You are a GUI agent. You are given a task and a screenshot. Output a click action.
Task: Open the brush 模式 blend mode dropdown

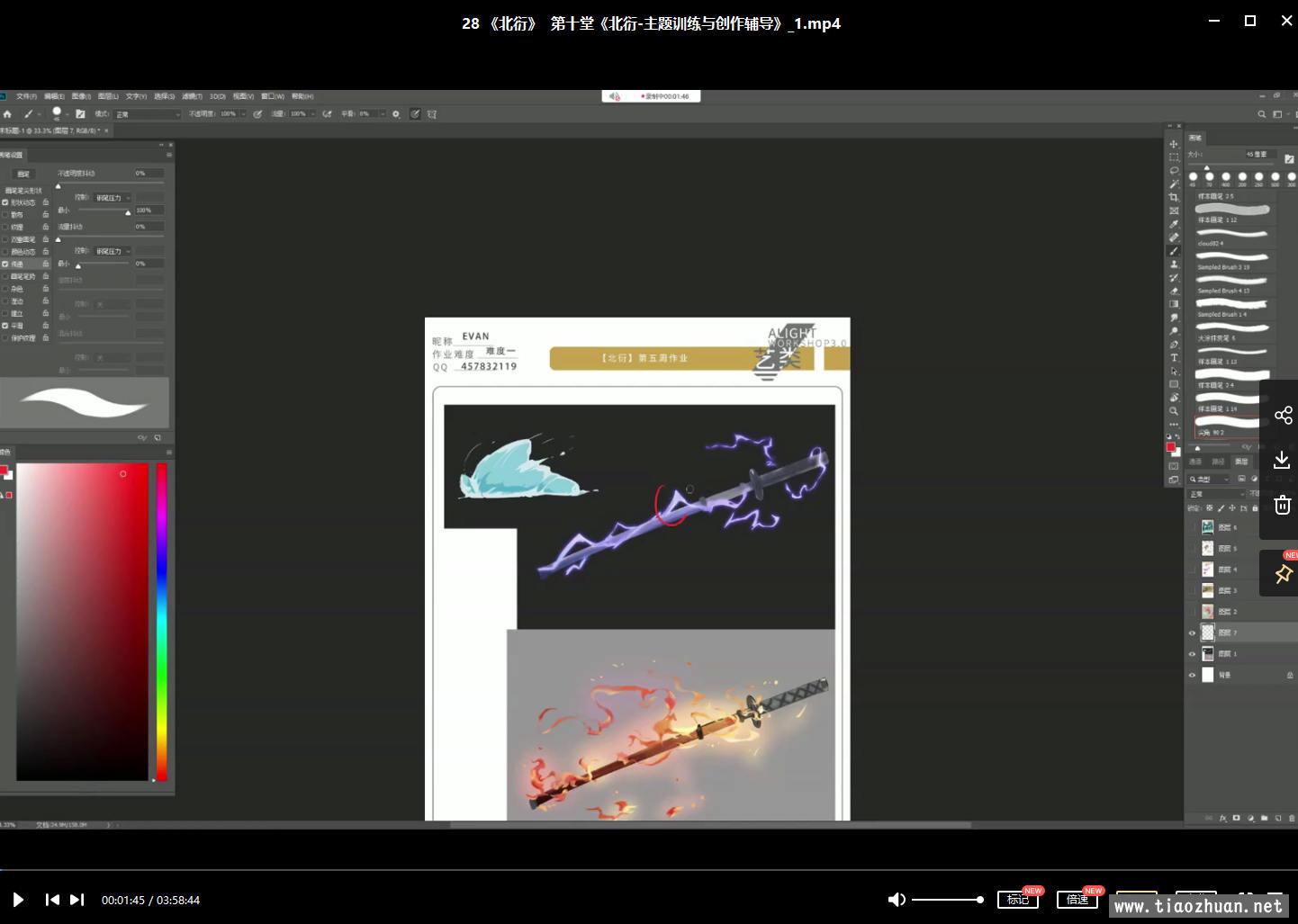point(148,114)
